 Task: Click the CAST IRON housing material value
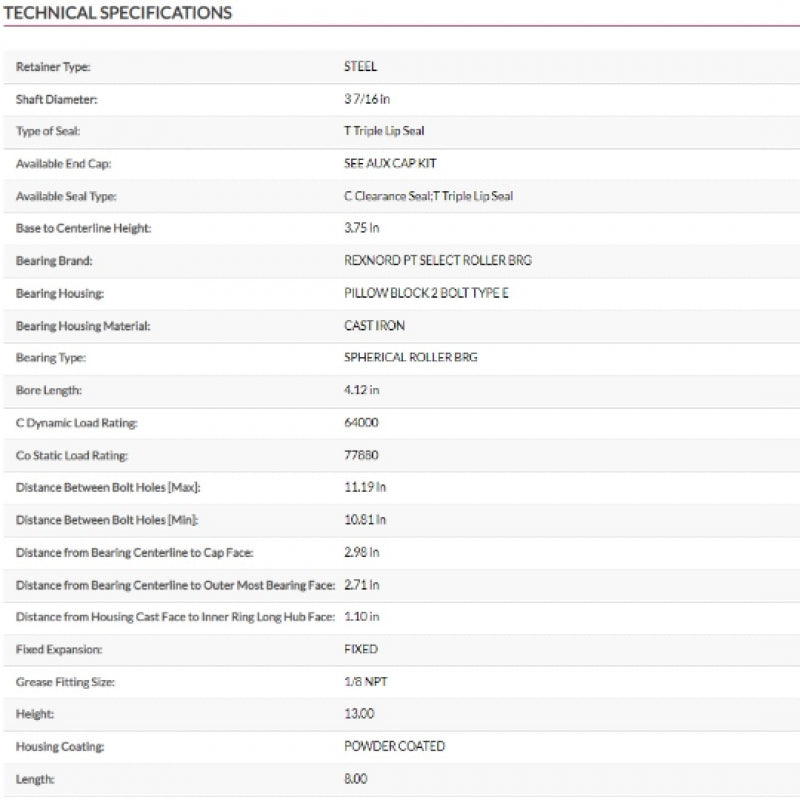tap(374, 325)
